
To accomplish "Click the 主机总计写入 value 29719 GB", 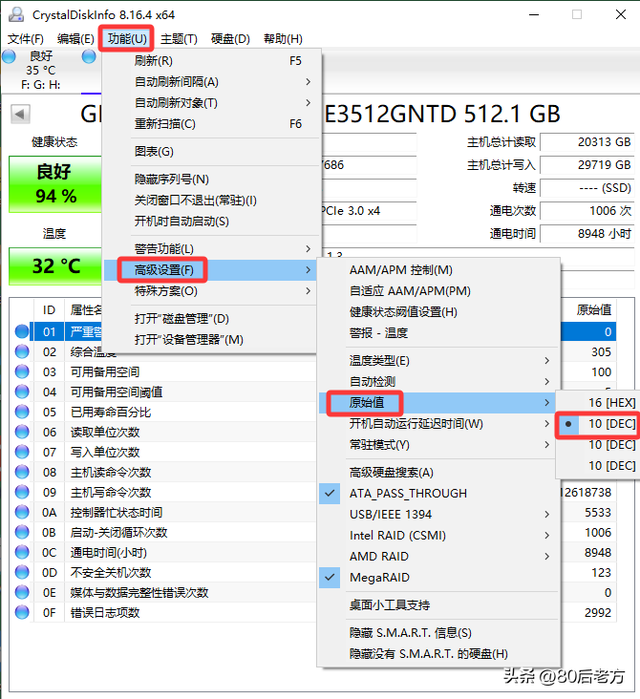I will pyautogui.click(x=587, y=165).
